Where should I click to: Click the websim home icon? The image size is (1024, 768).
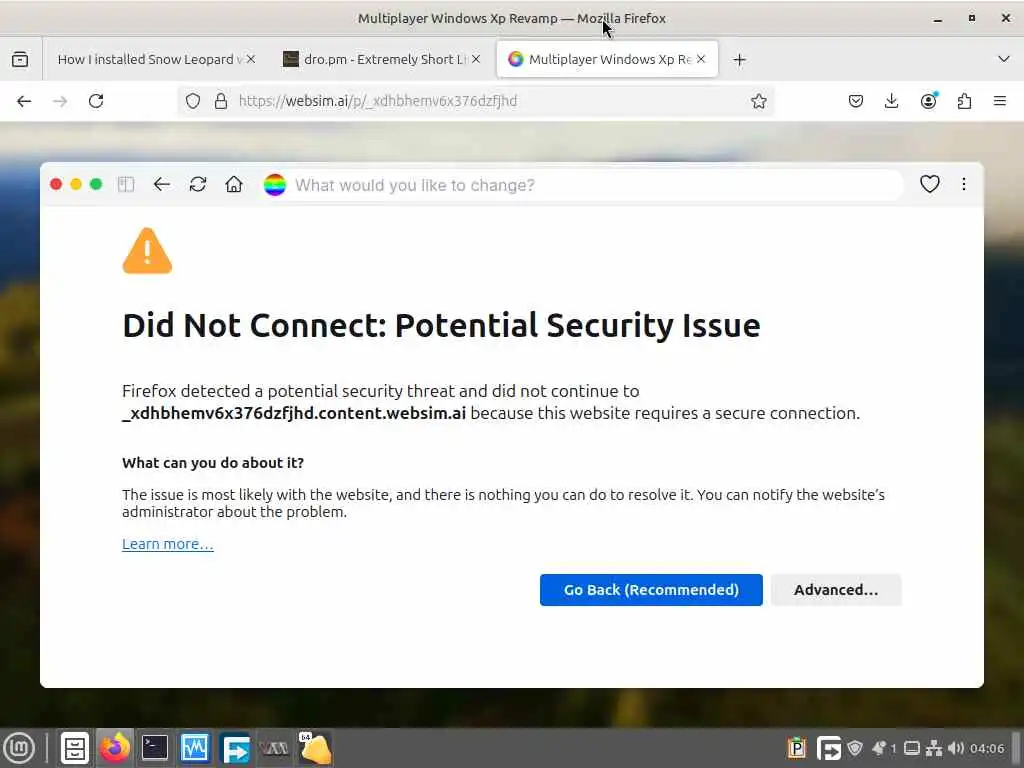pos(234,184)
